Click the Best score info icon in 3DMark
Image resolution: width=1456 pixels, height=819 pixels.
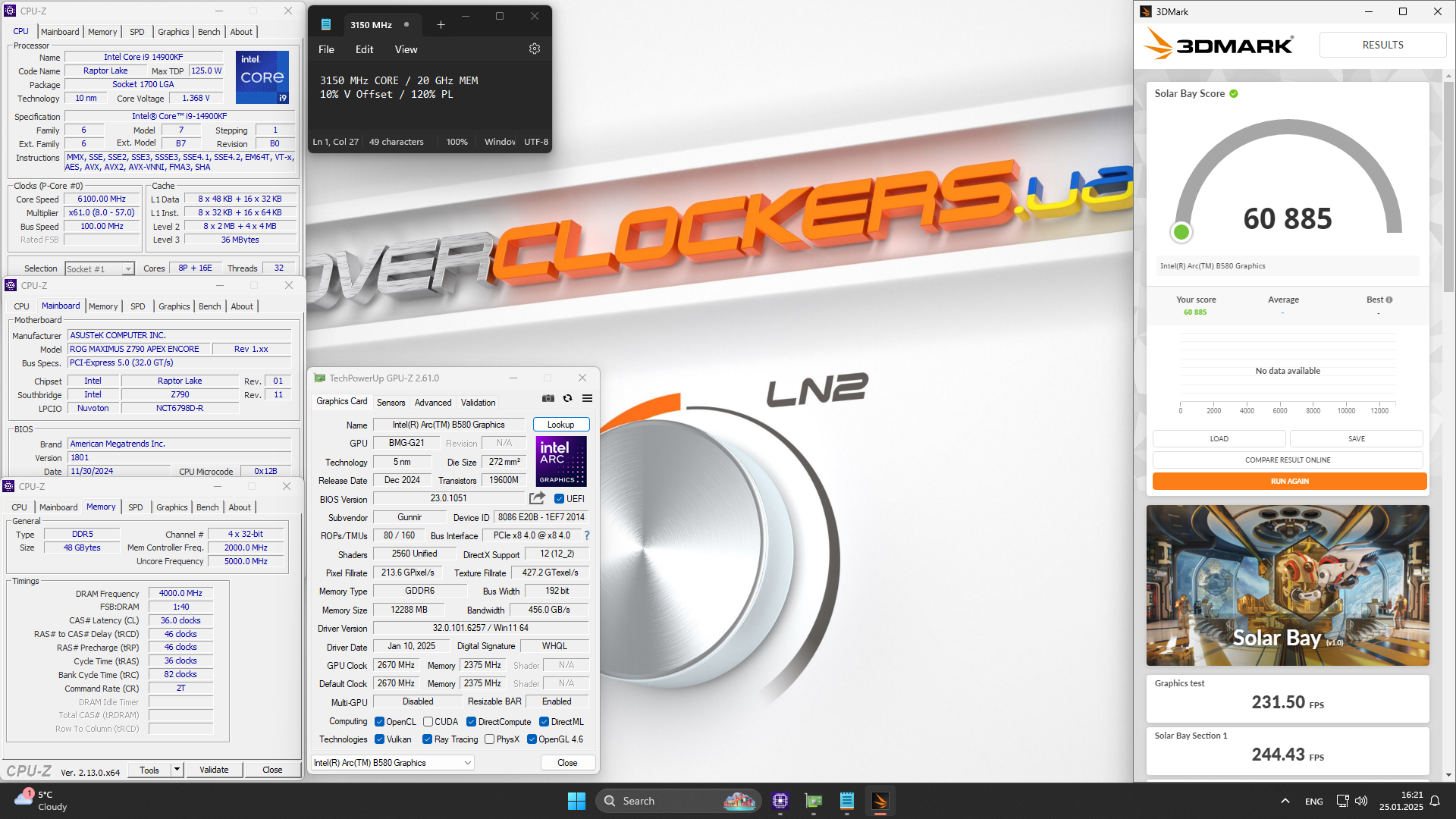point(1389,300)
